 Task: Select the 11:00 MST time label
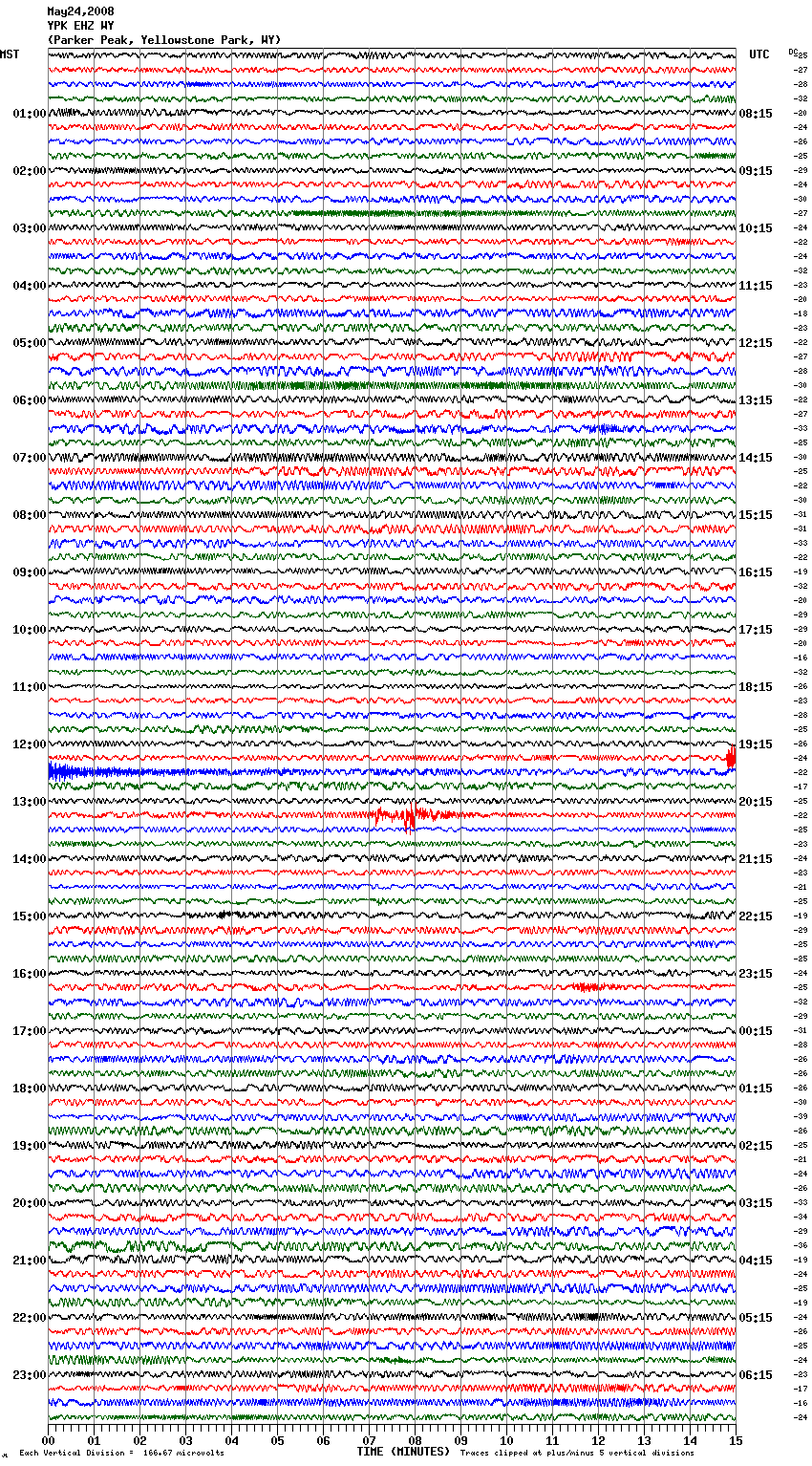(x=30, y=687)
